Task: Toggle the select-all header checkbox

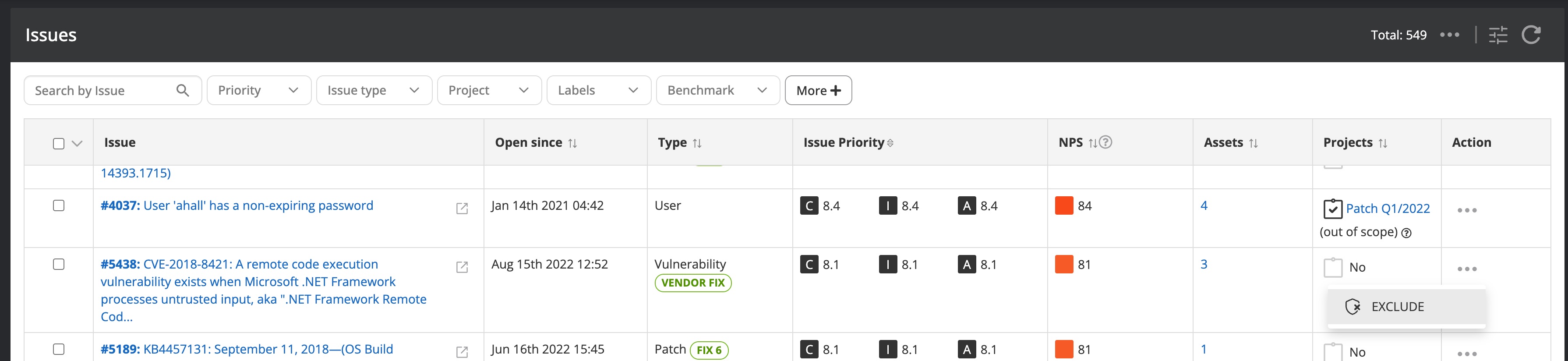Action: coord(58,143)
